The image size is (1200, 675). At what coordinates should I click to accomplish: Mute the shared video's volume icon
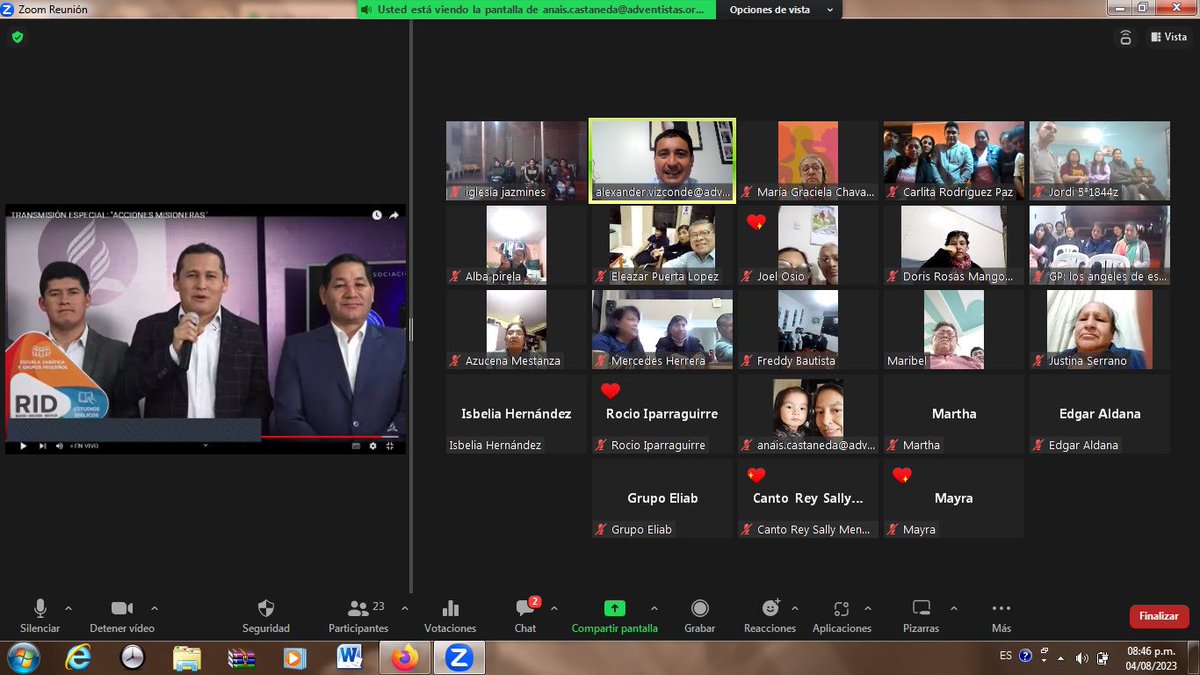click(x=59, y=446)
